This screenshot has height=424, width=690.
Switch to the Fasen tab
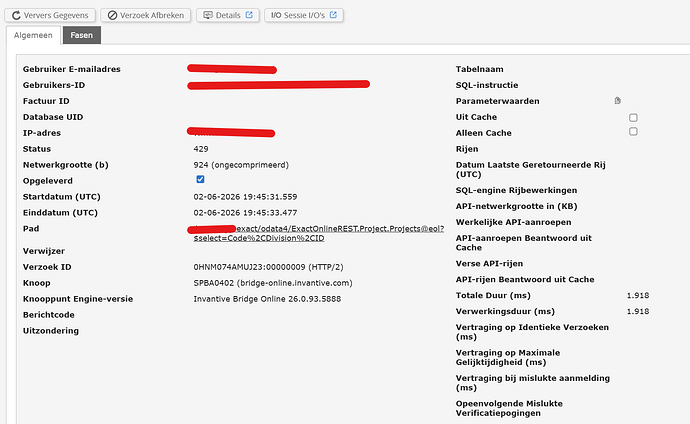(82, 35)
